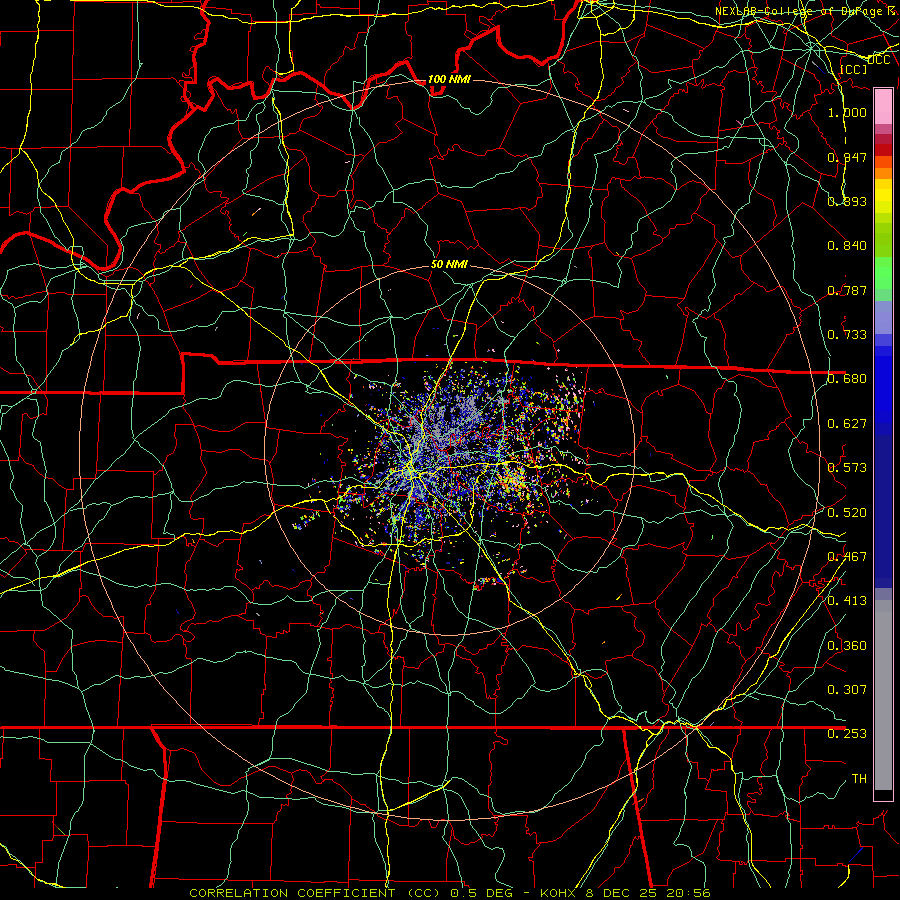
Task: Select the 0.840 scale value
Action: tap(847, 245)
